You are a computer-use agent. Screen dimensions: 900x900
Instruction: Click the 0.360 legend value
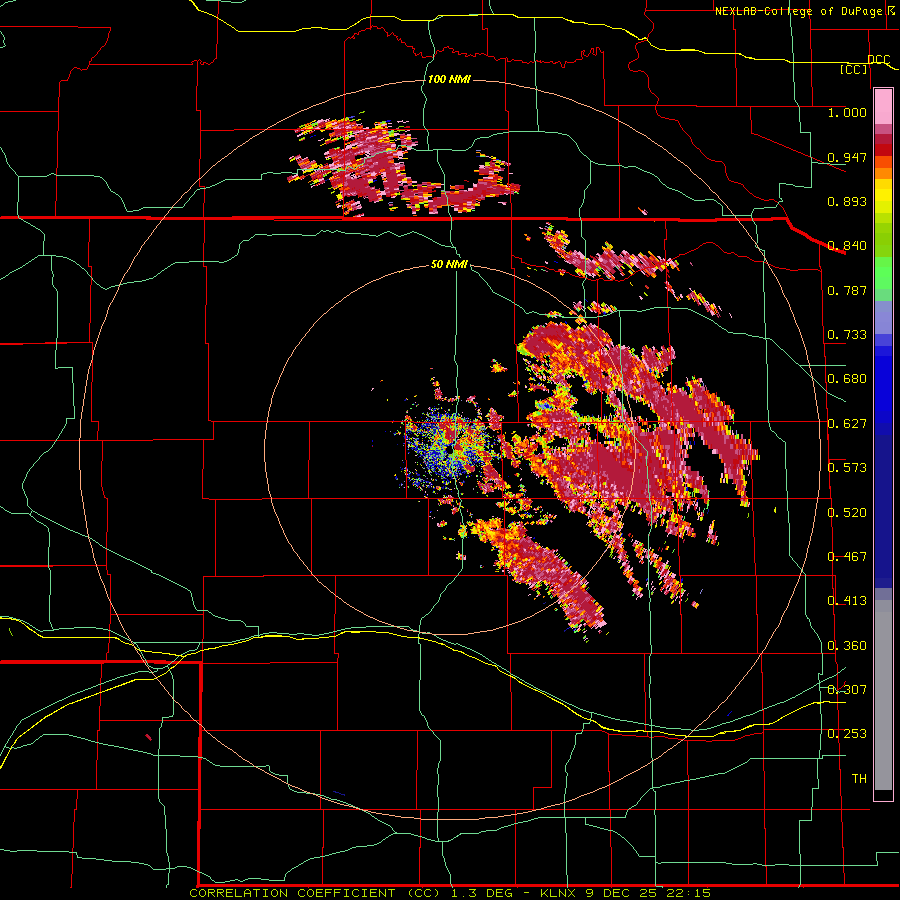tap(847, 646)
